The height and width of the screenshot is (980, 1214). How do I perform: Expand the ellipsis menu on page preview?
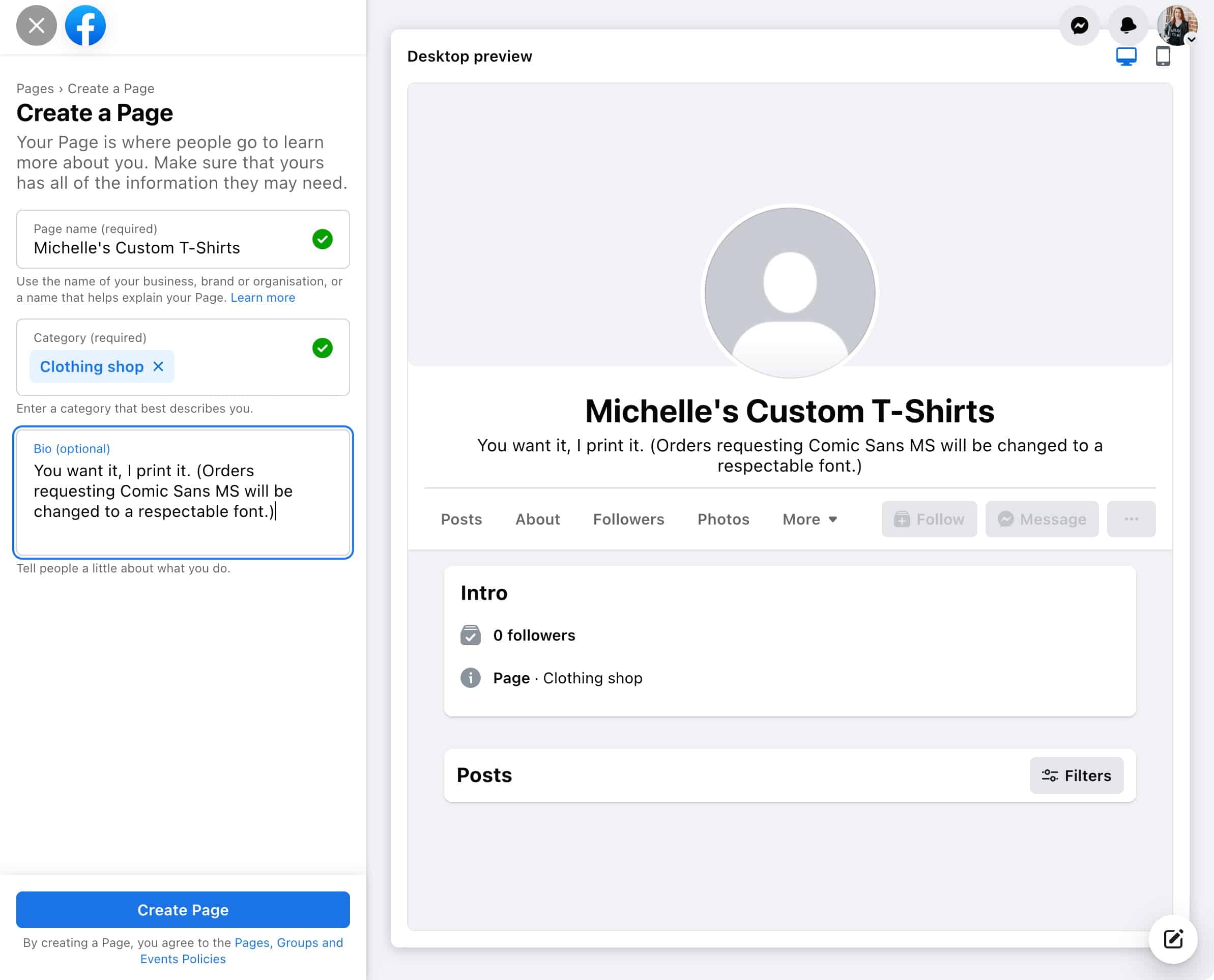(1131, 519)
